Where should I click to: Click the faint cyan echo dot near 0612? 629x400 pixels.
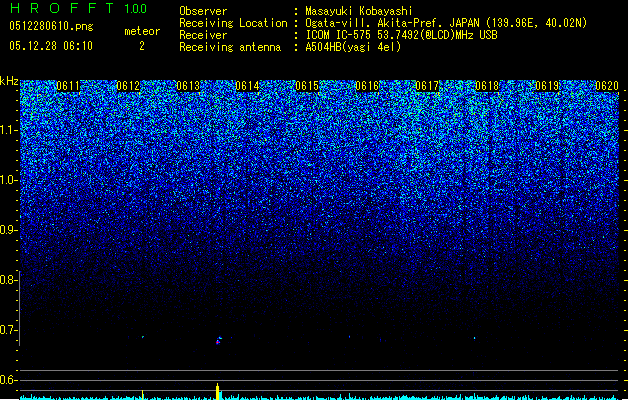143,337
